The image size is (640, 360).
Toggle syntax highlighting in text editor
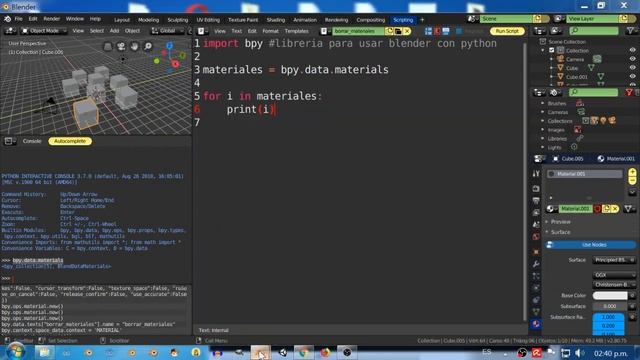(446, 31)
